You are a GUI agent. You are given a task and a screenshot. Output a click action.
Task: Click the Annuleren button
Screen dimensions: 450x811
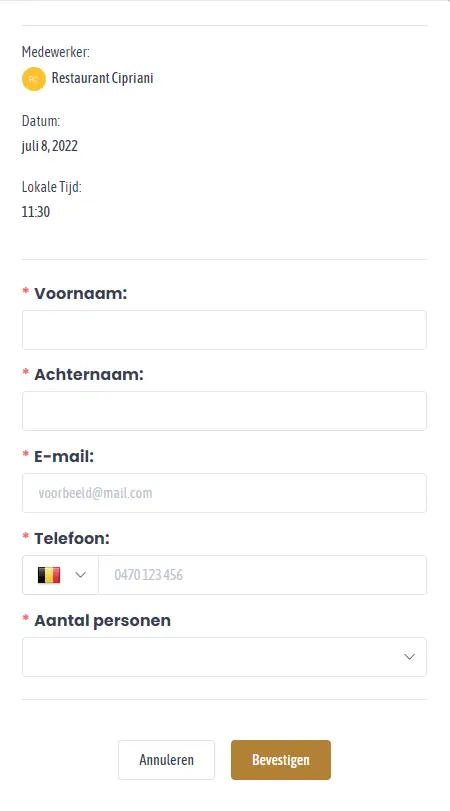(166, 760)
